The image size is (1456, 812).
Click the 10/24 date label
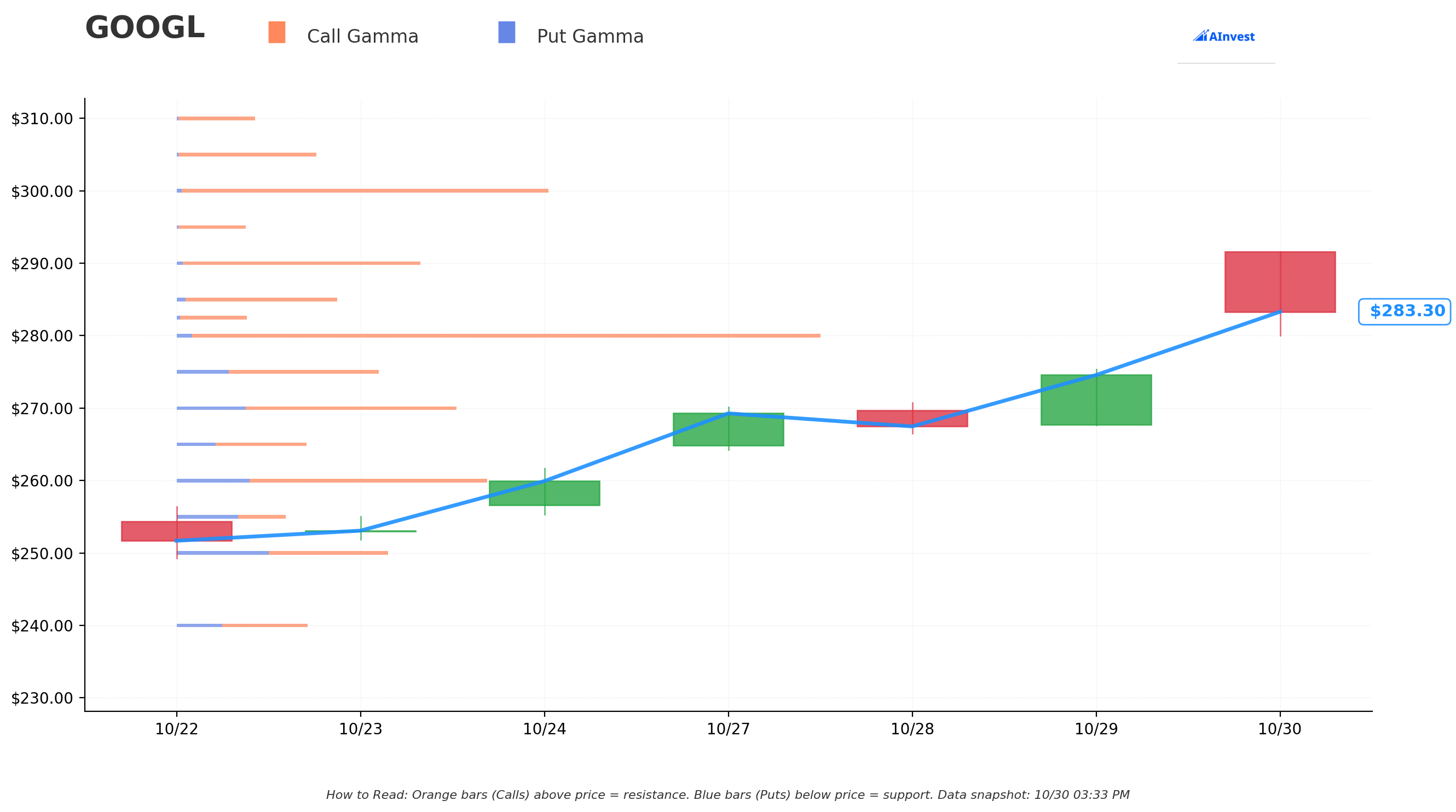[544, 729]
